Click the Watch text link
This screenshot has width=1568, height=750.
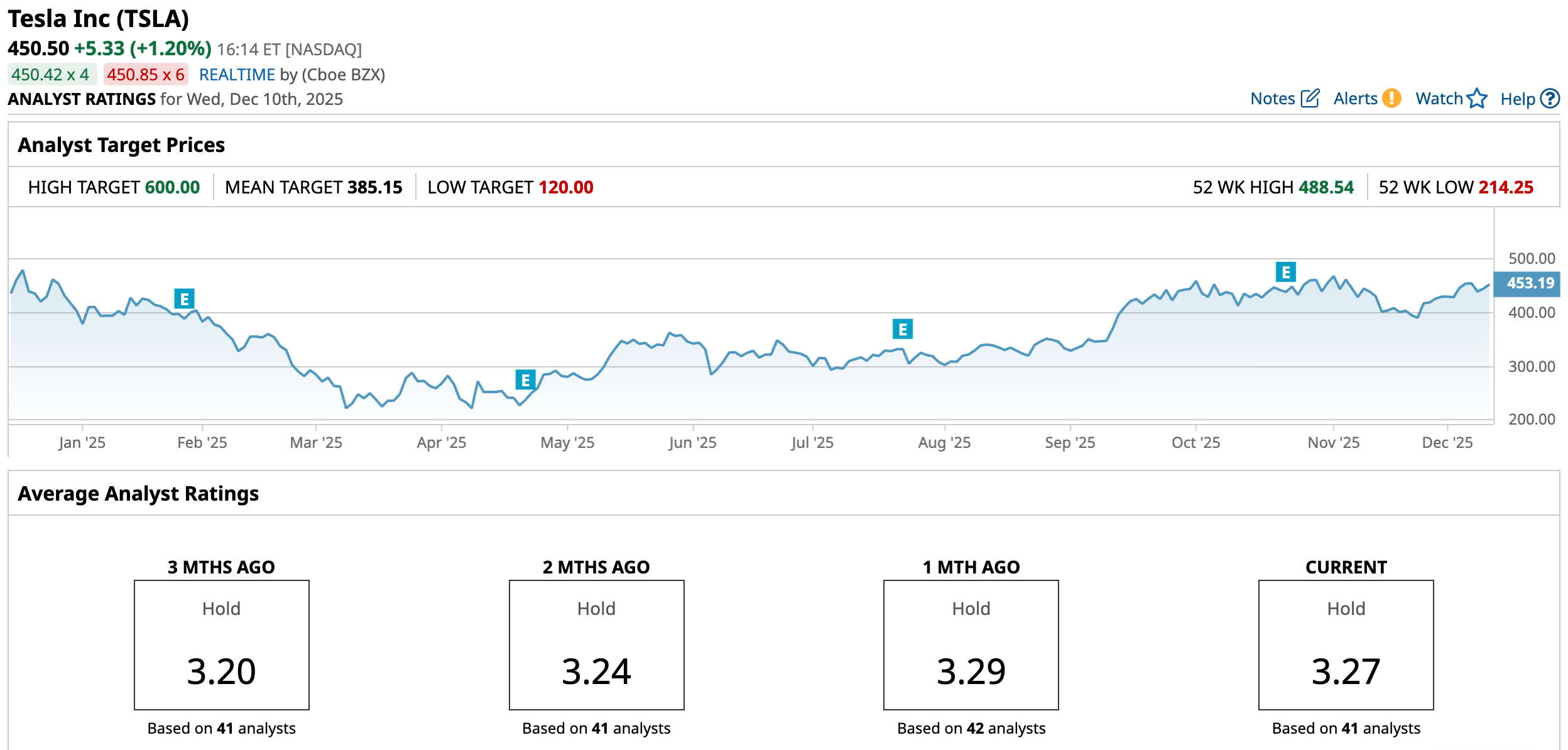(1439, 99)
